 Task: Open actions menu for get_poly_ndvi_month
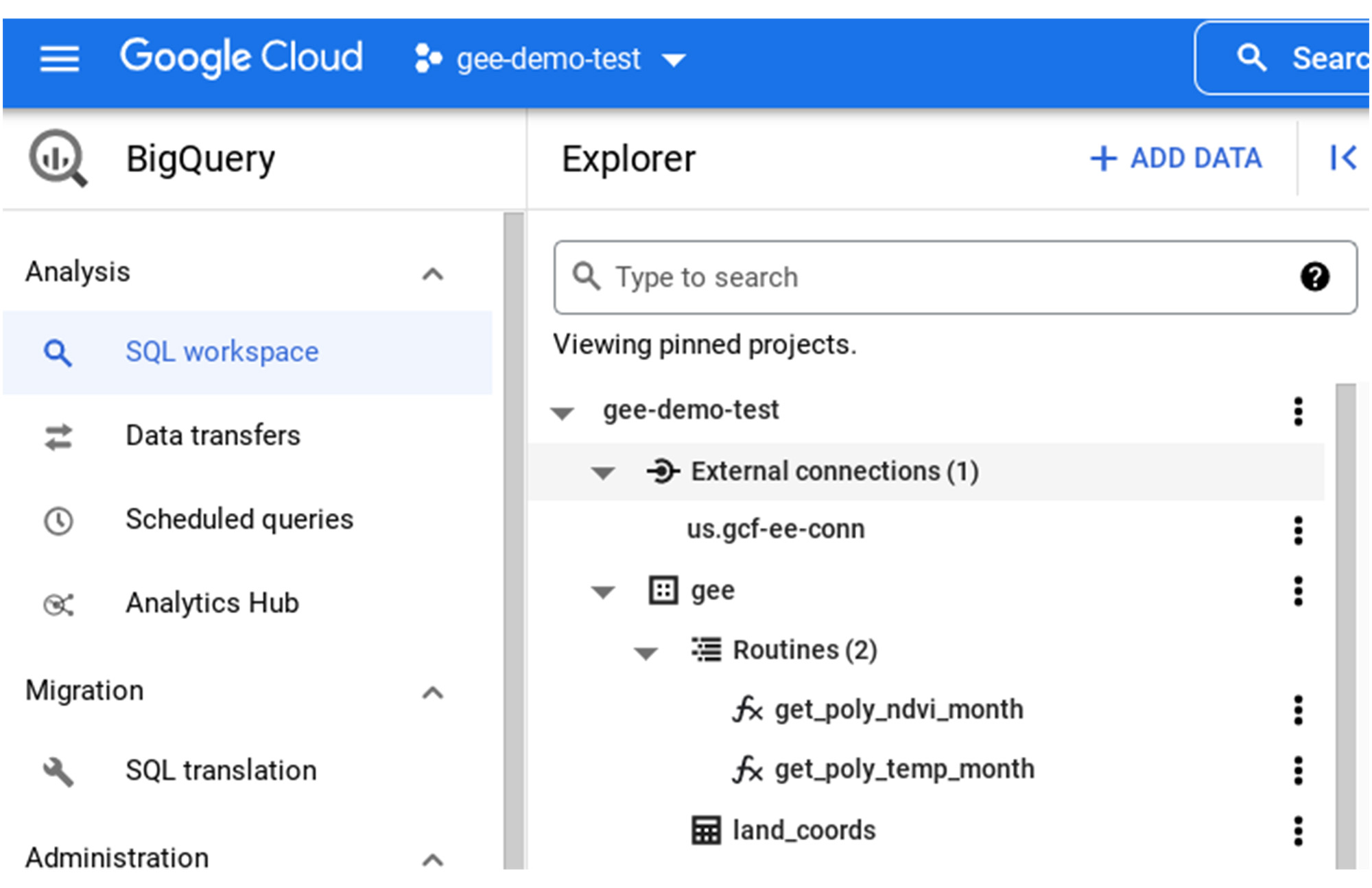point(1298,710)
